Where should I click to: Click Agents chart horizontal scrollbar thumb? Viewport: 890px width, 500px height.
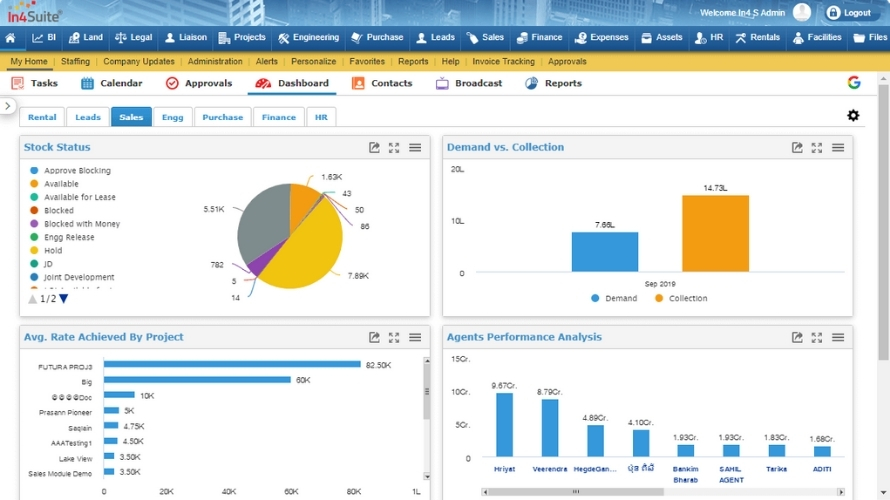(x=576, y=491)
